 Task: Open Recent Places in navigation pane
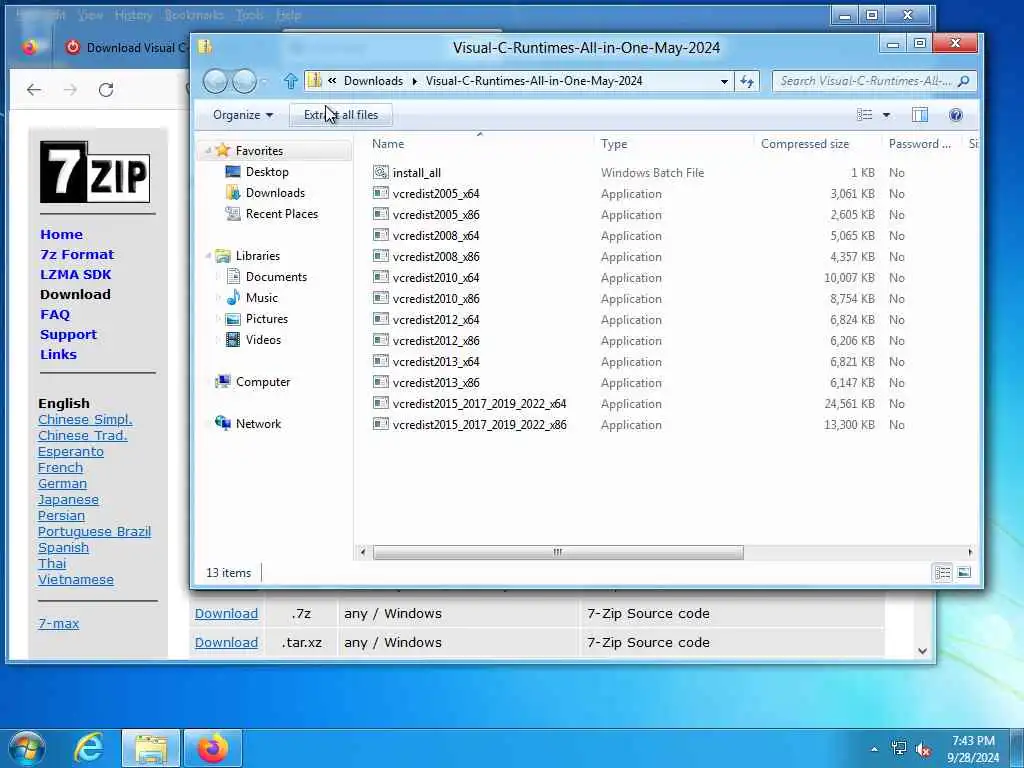click(281, 214)
